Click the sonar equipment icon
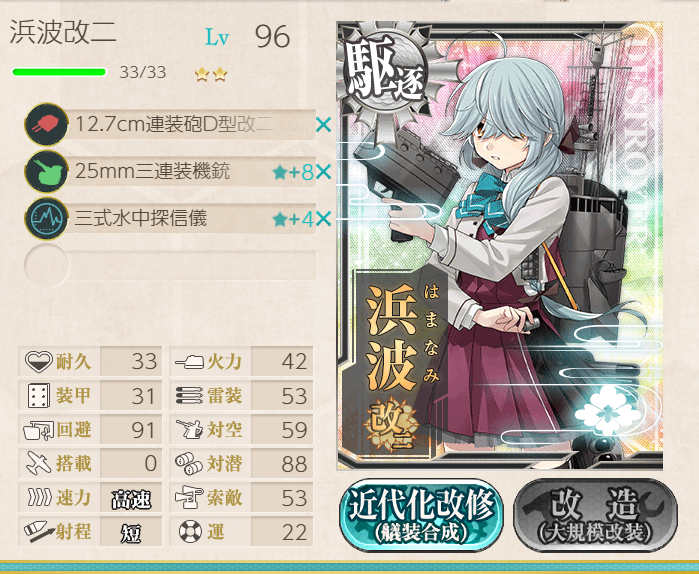Screen dimensions: 699x574 click(x=46, y=219)
